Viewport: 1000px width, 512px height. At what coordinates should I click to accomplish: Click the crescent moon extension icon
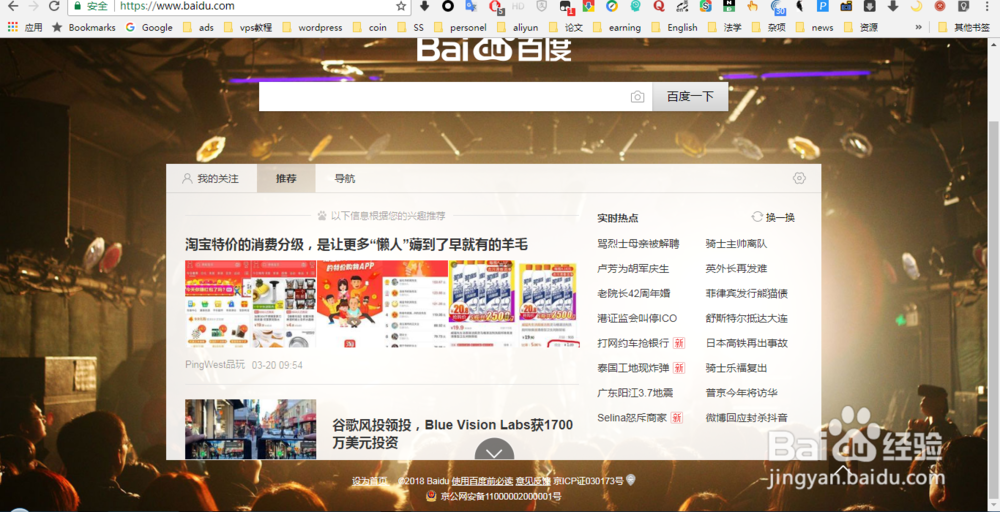coord(916,6)
